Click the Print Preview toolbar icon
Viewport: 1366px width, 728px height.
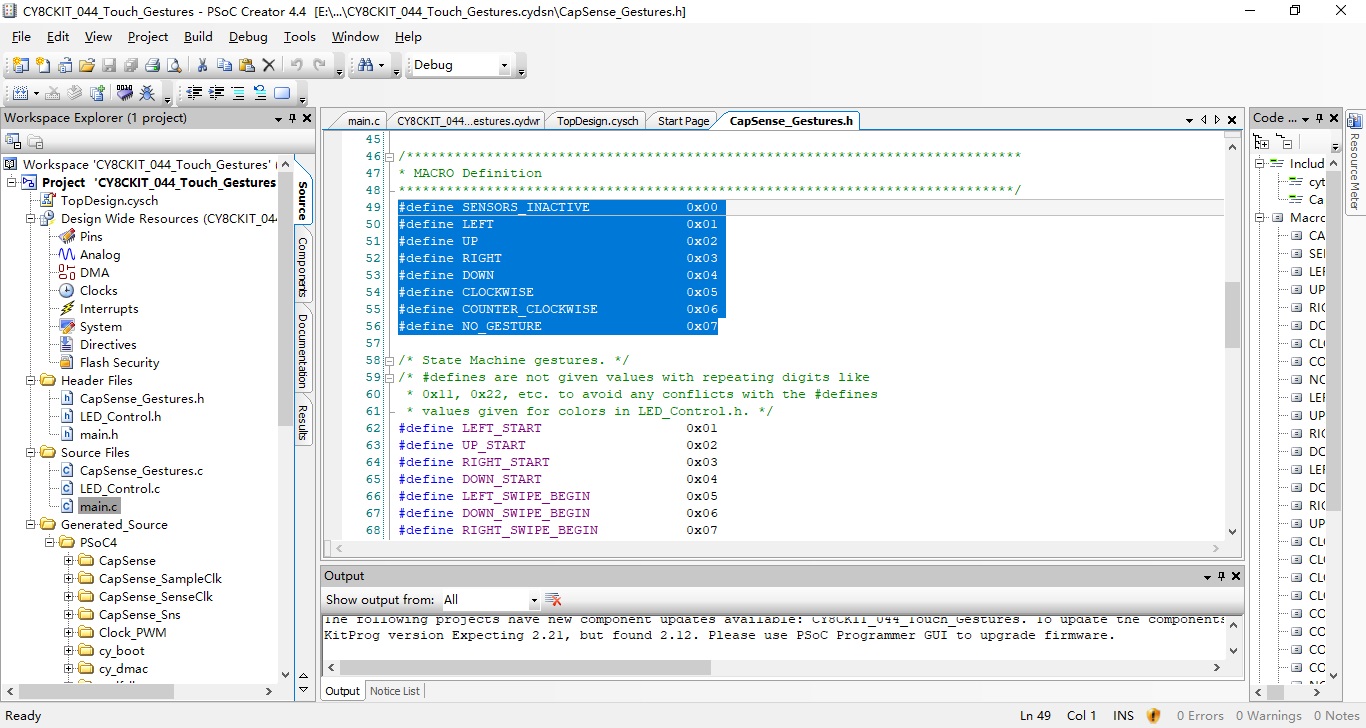point(174,65)
